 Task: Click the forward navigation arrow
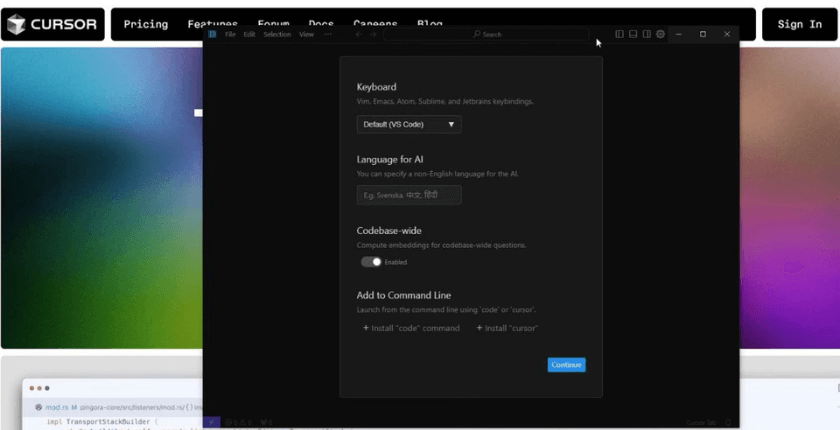coord(373,34)
